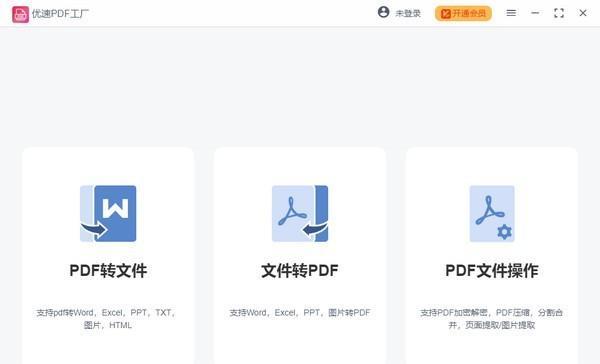The height and width of the screenshot is (364, 600).
Task: Select the 文件转PDF title
Action: point(300,271)
